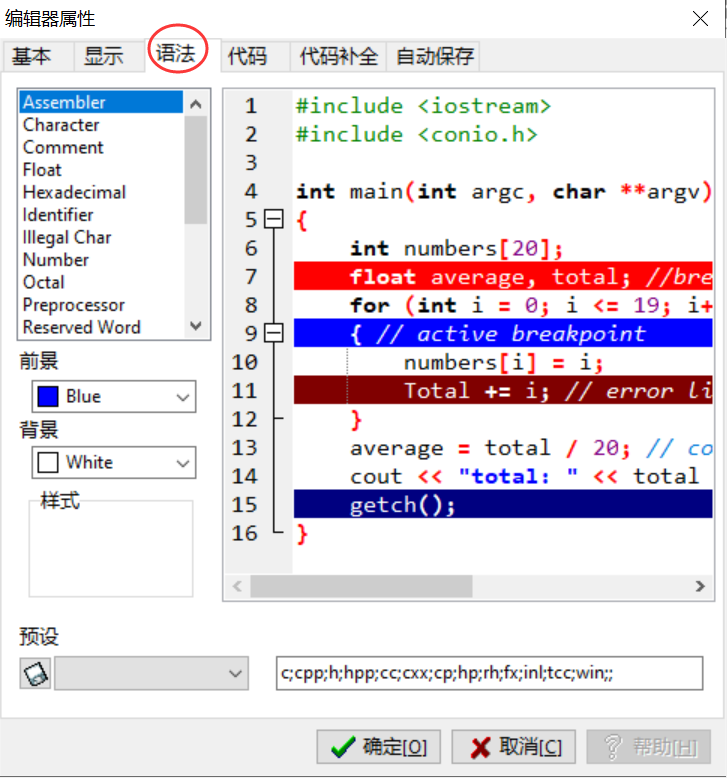The height and width of the screenshot is (778, 727).
Task: Click the numbers[i] = i; line
Action: [503, 362]
